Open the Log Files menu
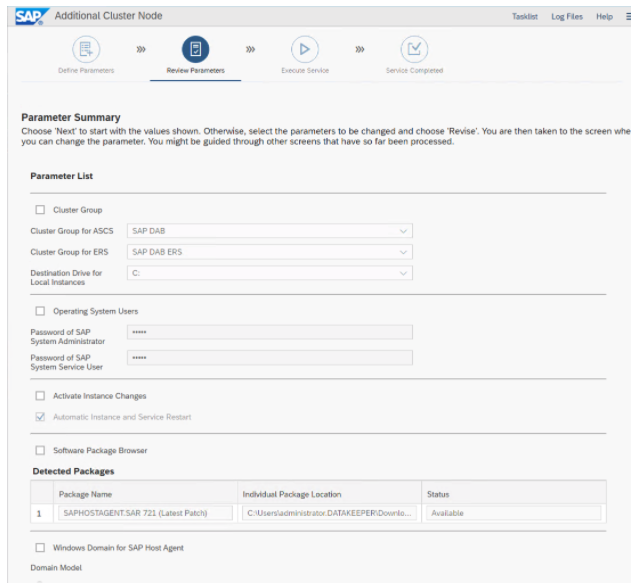The width and height of the screenshot is (639, 583). [x=567, y=17]
